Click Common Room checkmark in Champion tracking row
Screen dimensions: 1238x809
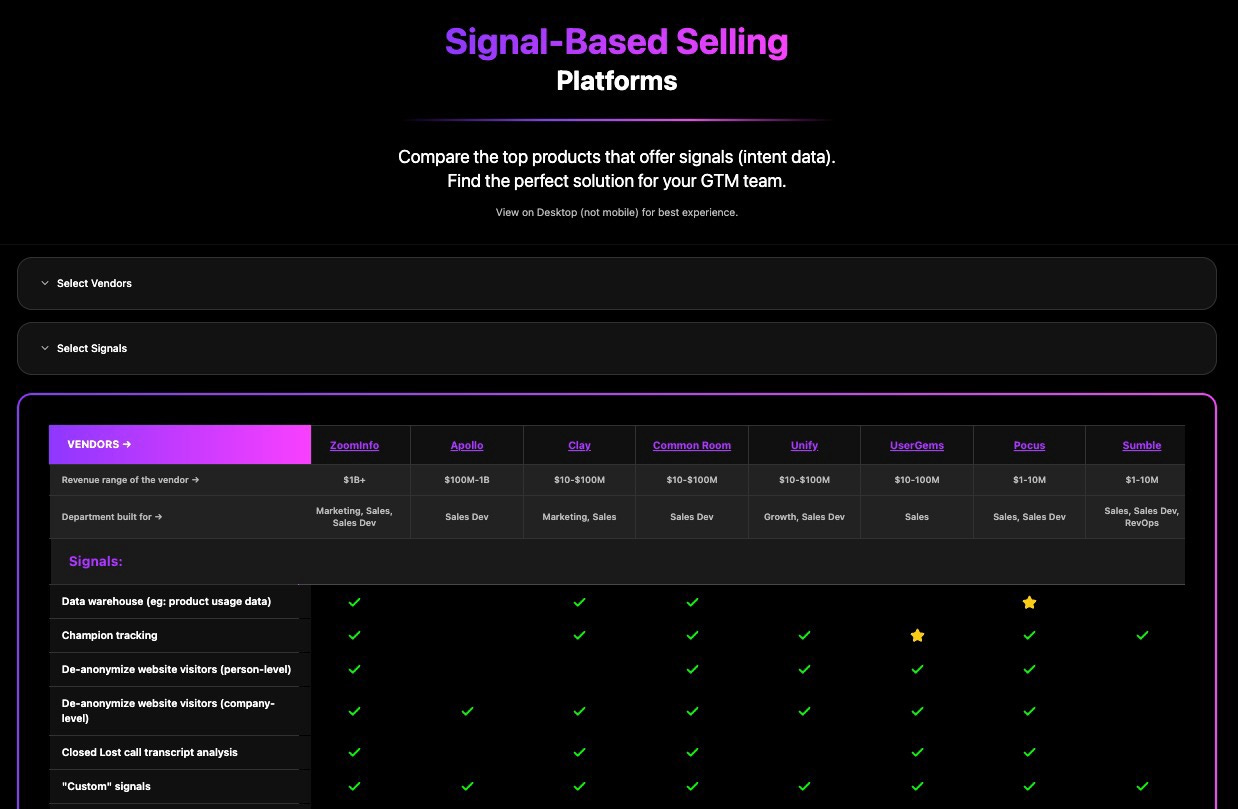(x=692, y=635)
